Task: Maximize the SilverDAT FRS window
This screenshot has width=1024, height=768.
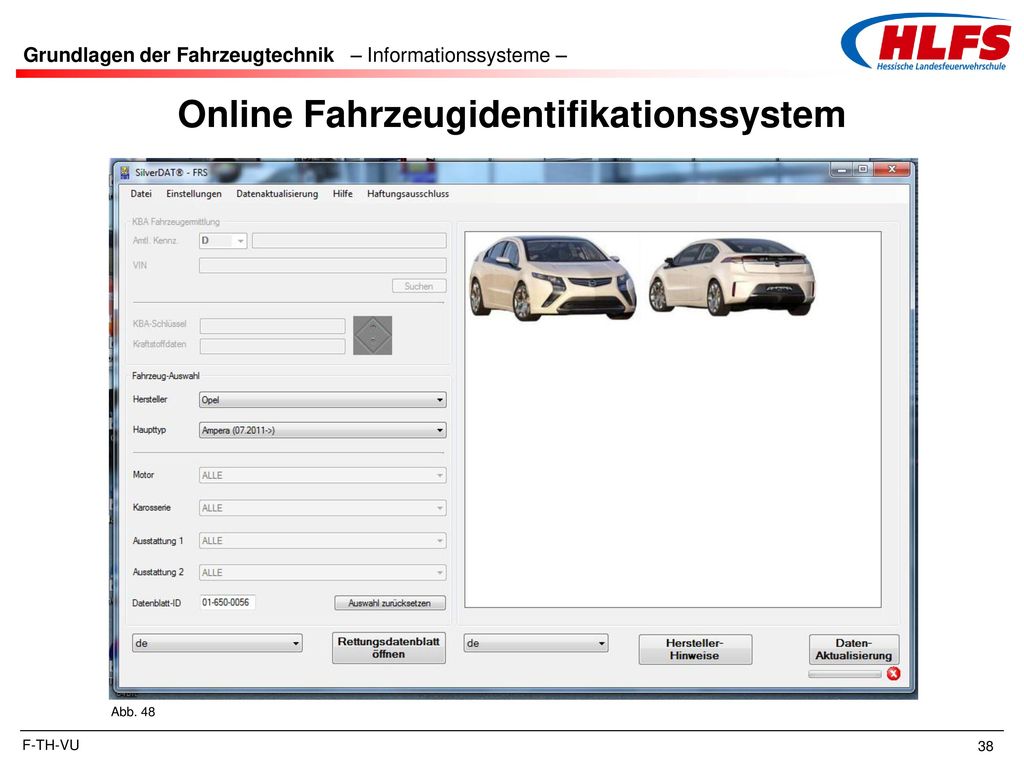Action: (863, 170)
